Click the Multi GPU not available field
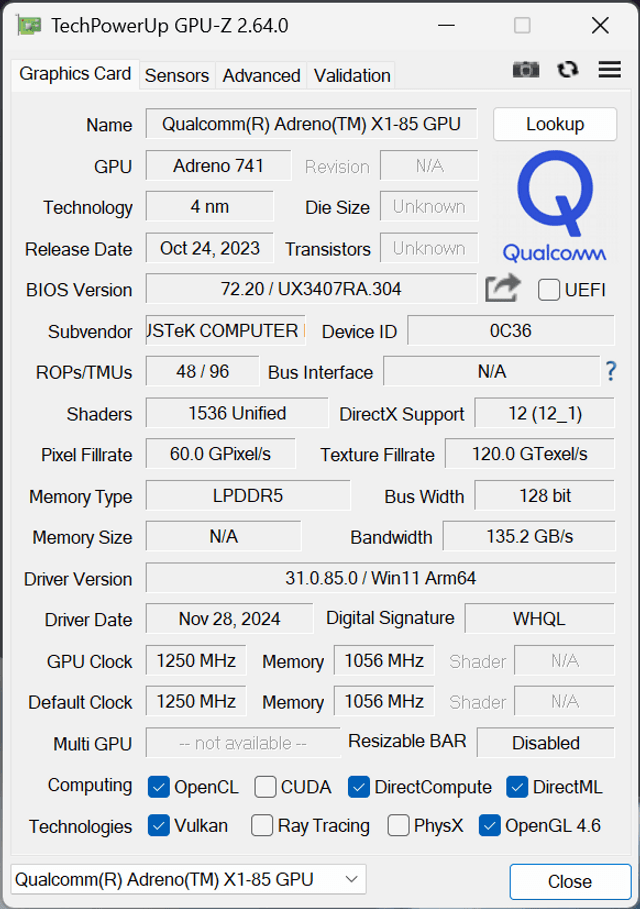Screen dimensions: 640x909 [243, 743]
